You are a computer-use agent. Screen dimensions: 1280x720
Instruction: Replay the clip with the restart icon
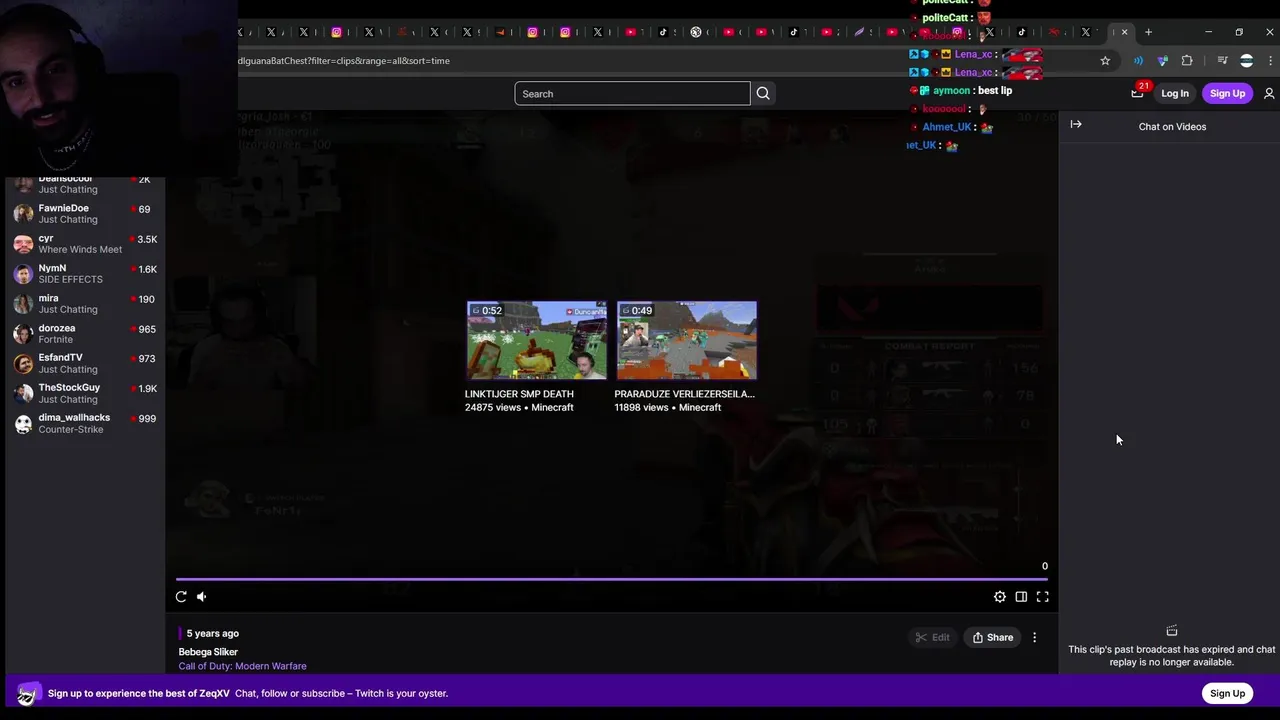coord(181,597)
